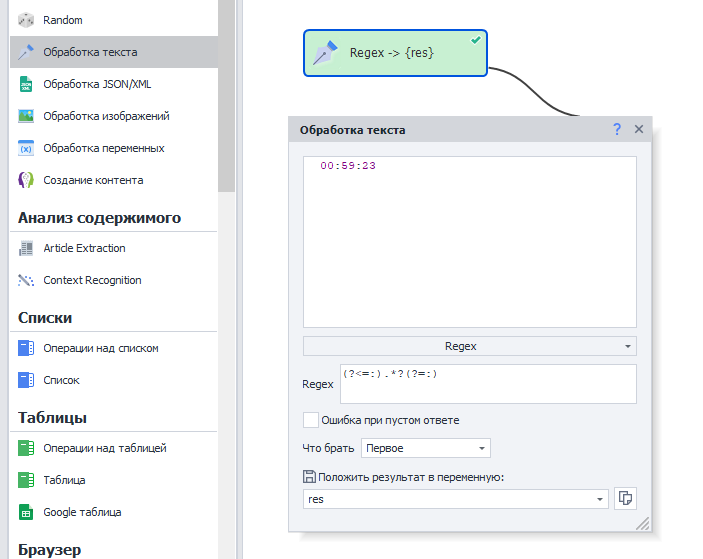Click the JSON/XML file icon
Image resolution: width=703 pixels, height=559 pixels.
26,84
